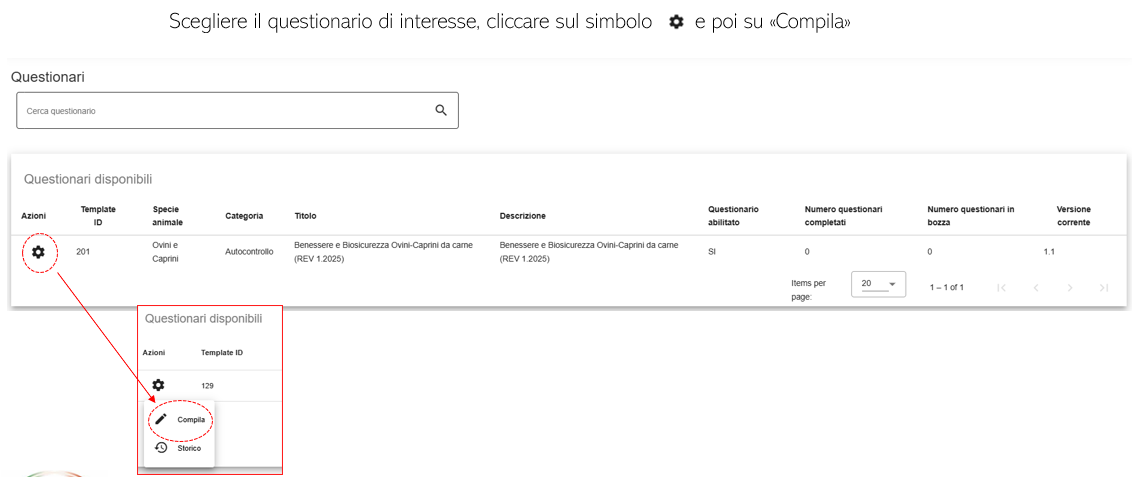Click the gear icon beside template 129
The height and width of the screenshot is (477, 1142).
coord(158,385)
